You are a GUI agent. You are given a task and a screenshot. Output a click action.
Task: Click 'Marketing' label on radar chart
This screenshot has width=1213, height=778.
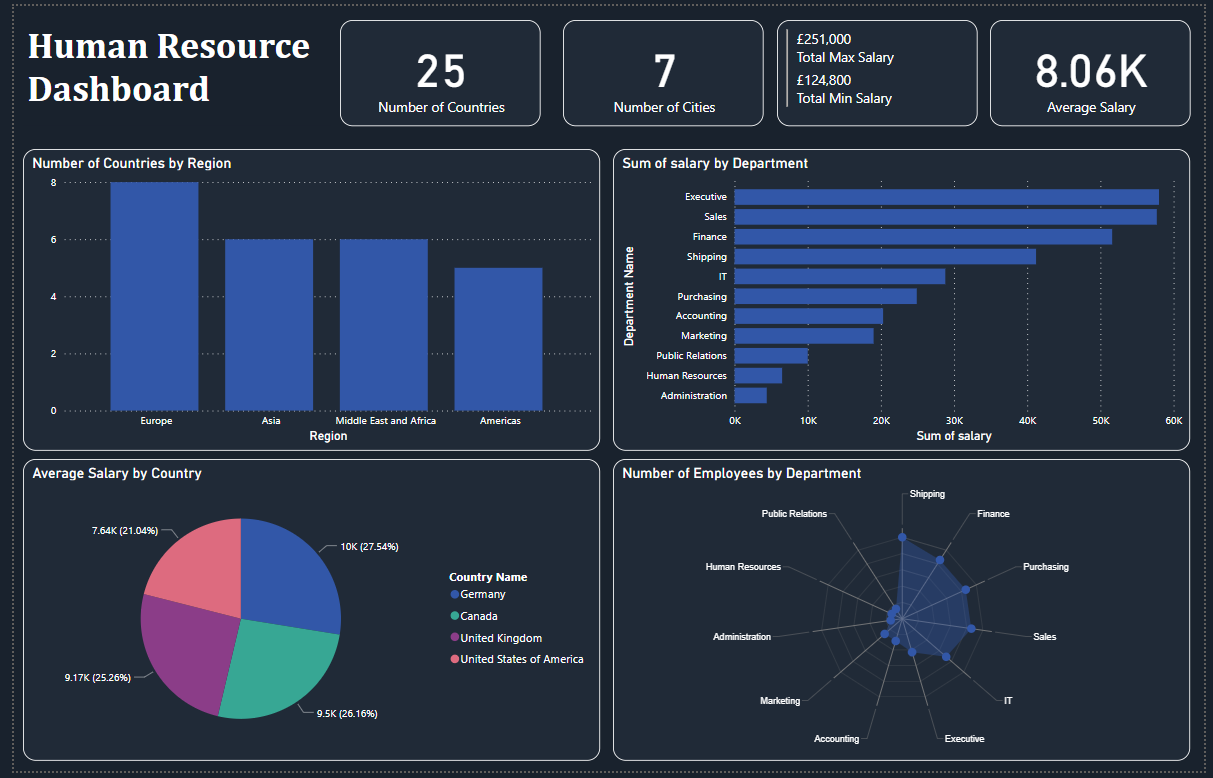pyautogui.click(x=780, y=701)
